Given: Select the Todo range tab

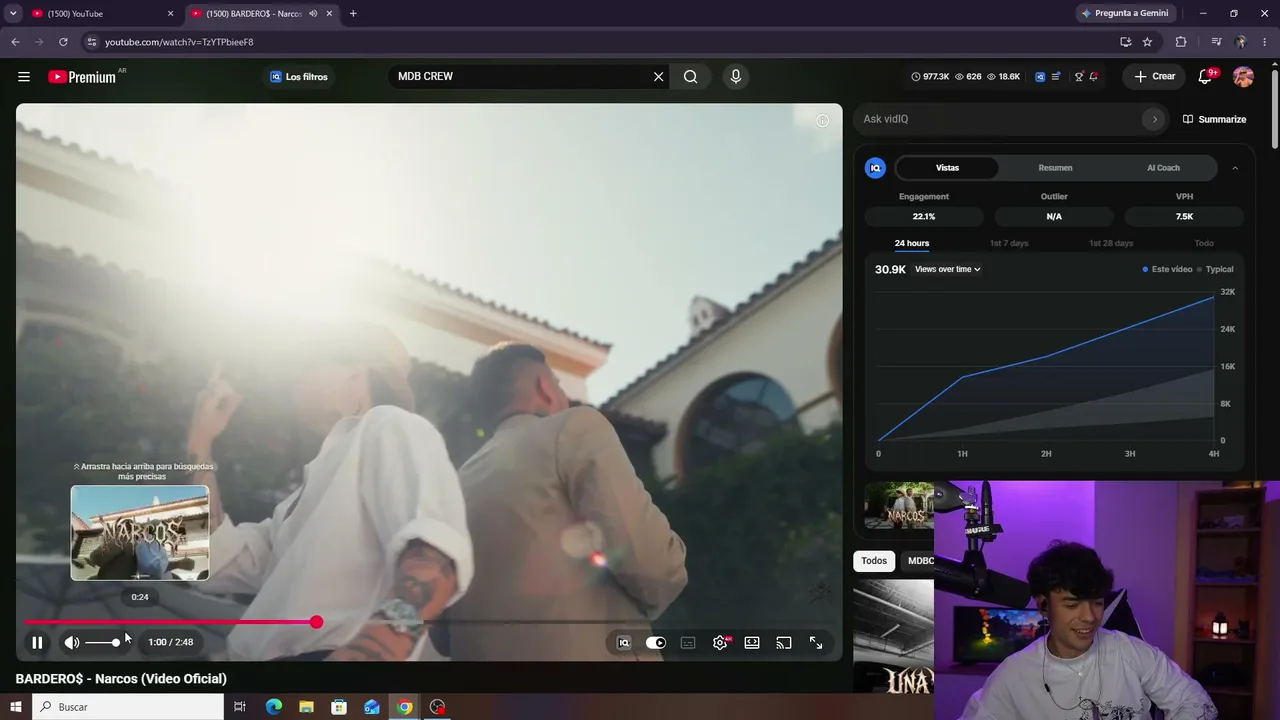Looking at the screenshot, I should point(1204,243).
